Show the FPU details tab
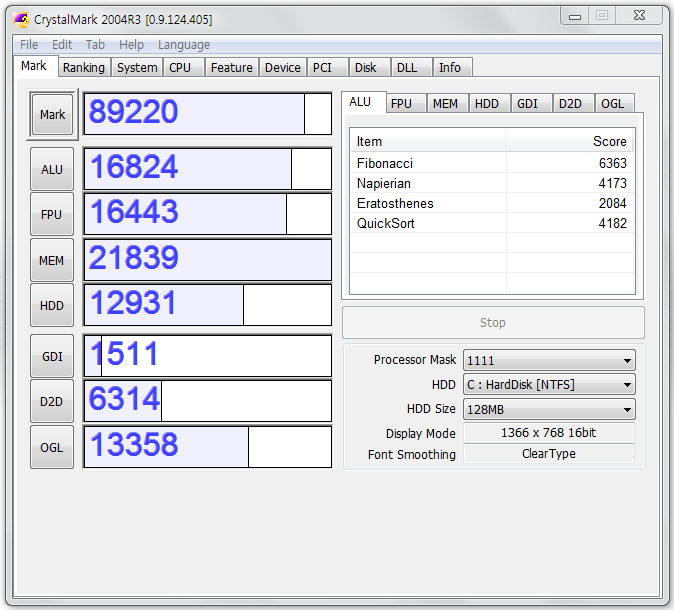Image resolution: width=674 pixels, height=610 pixels. tap(406, 104)
